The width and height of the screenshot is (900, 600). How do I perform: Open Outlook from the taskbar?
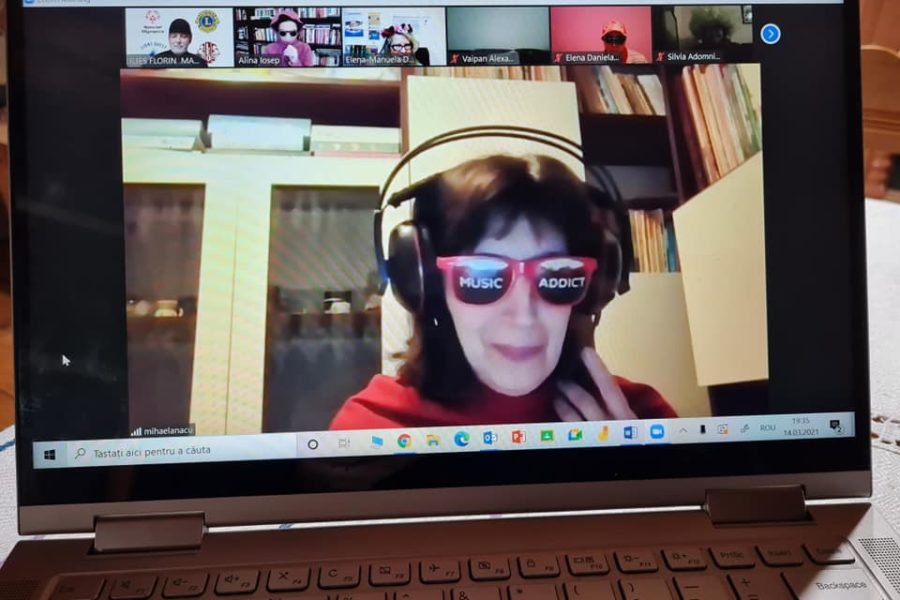(490, 437)
